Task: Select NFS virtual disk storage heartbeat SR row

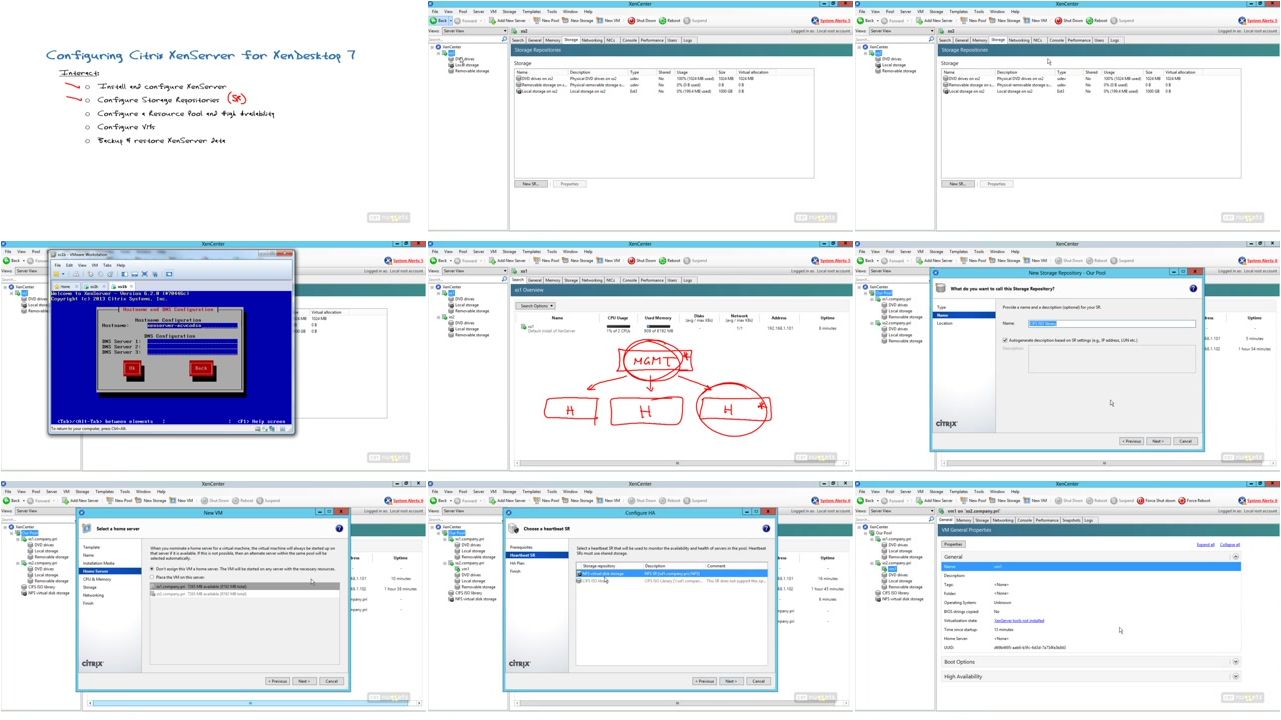Action: [671, 574]
